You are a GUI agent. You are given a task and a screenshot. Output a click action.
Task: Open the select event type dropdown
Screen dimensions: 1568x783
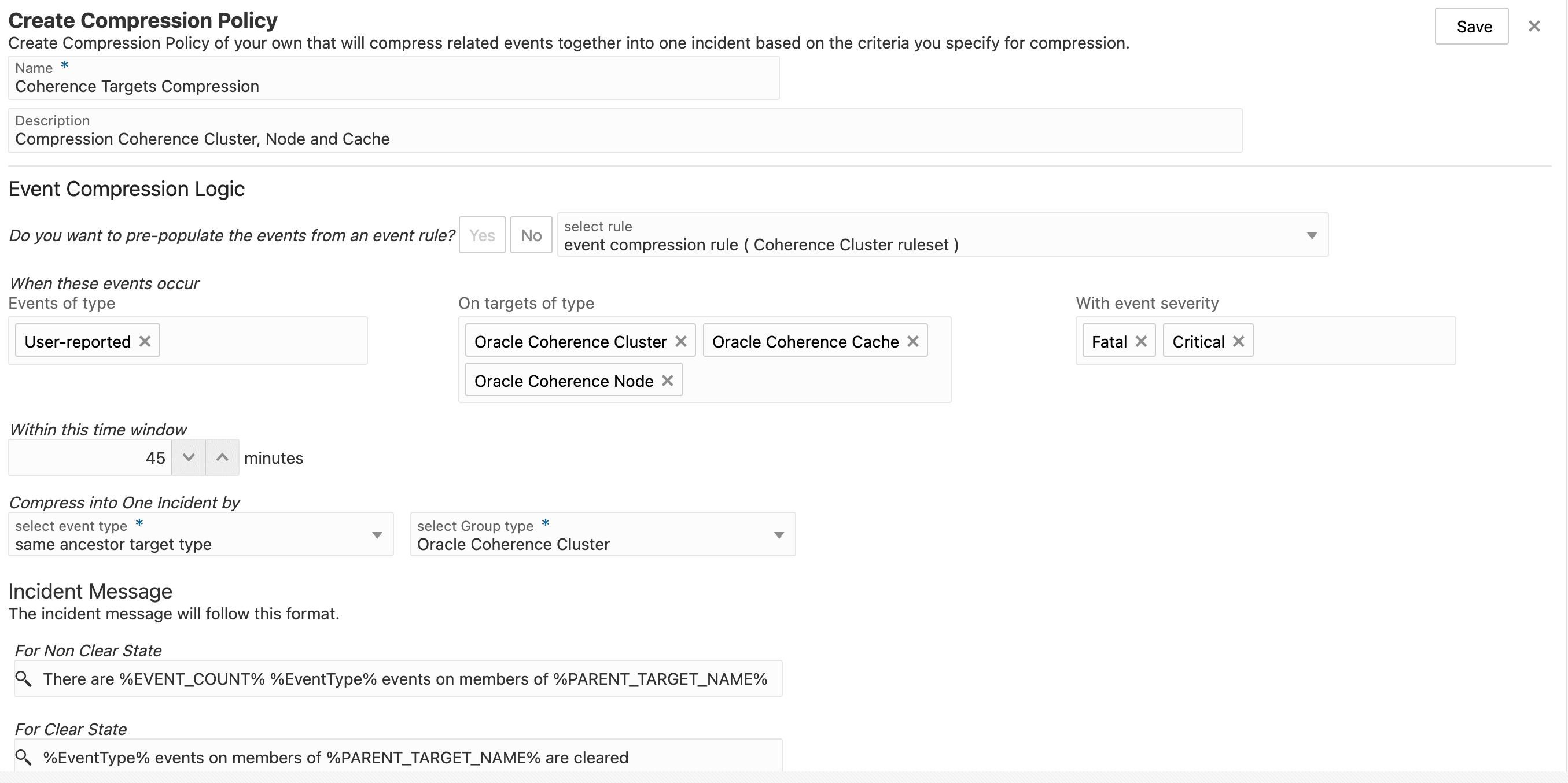pyautogui.click(x=377, y=535)
